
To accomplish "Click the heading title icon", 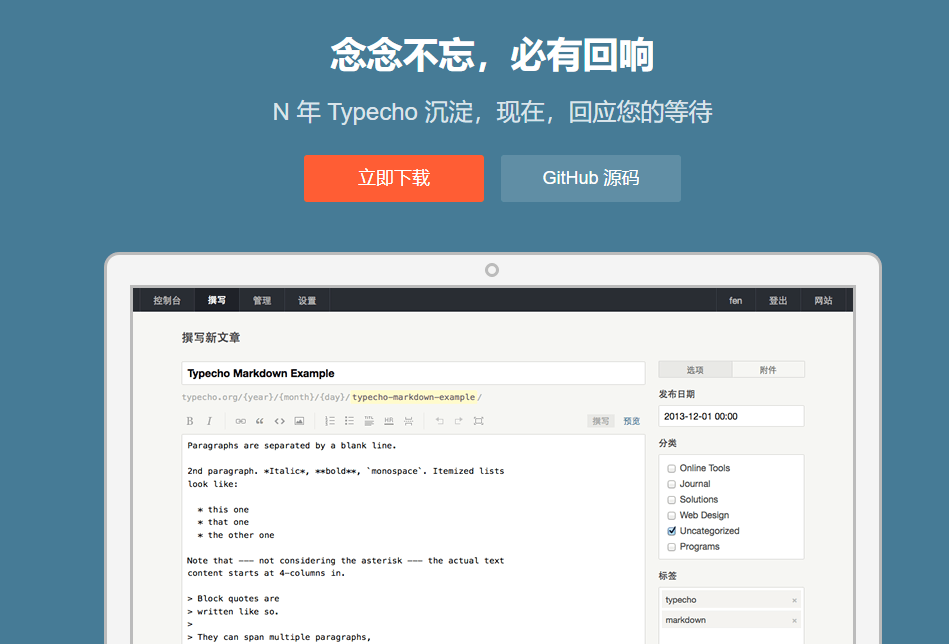I will coord(369,421).
